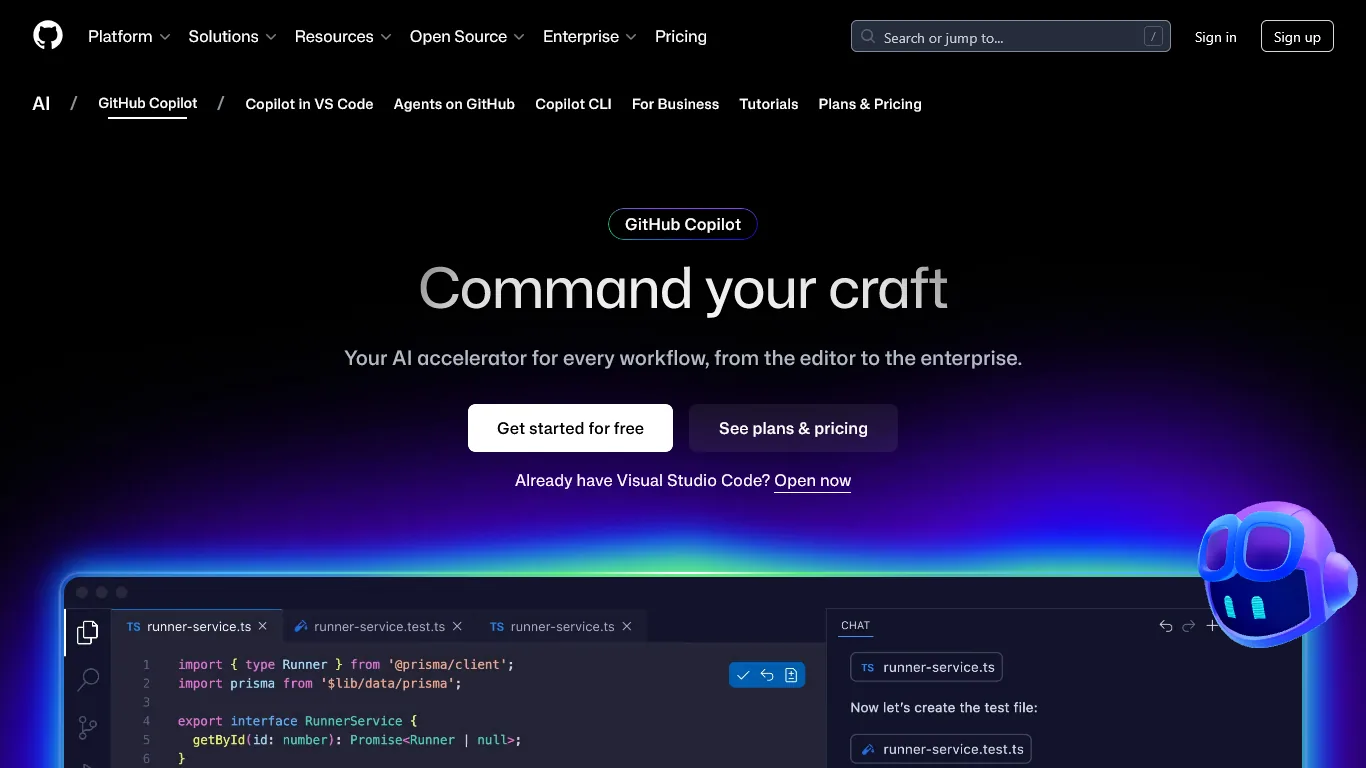Open Plans & Pricing in subnav
Viewport: 1366px width, 768px height.
point(870,104)
